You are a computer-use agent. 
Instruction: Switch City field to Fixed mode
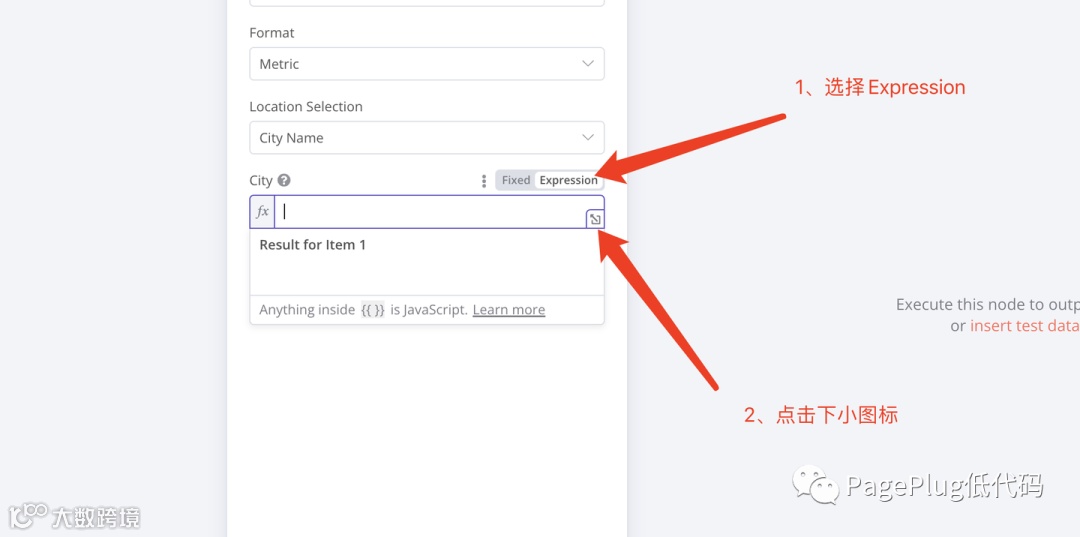point(516,181)
